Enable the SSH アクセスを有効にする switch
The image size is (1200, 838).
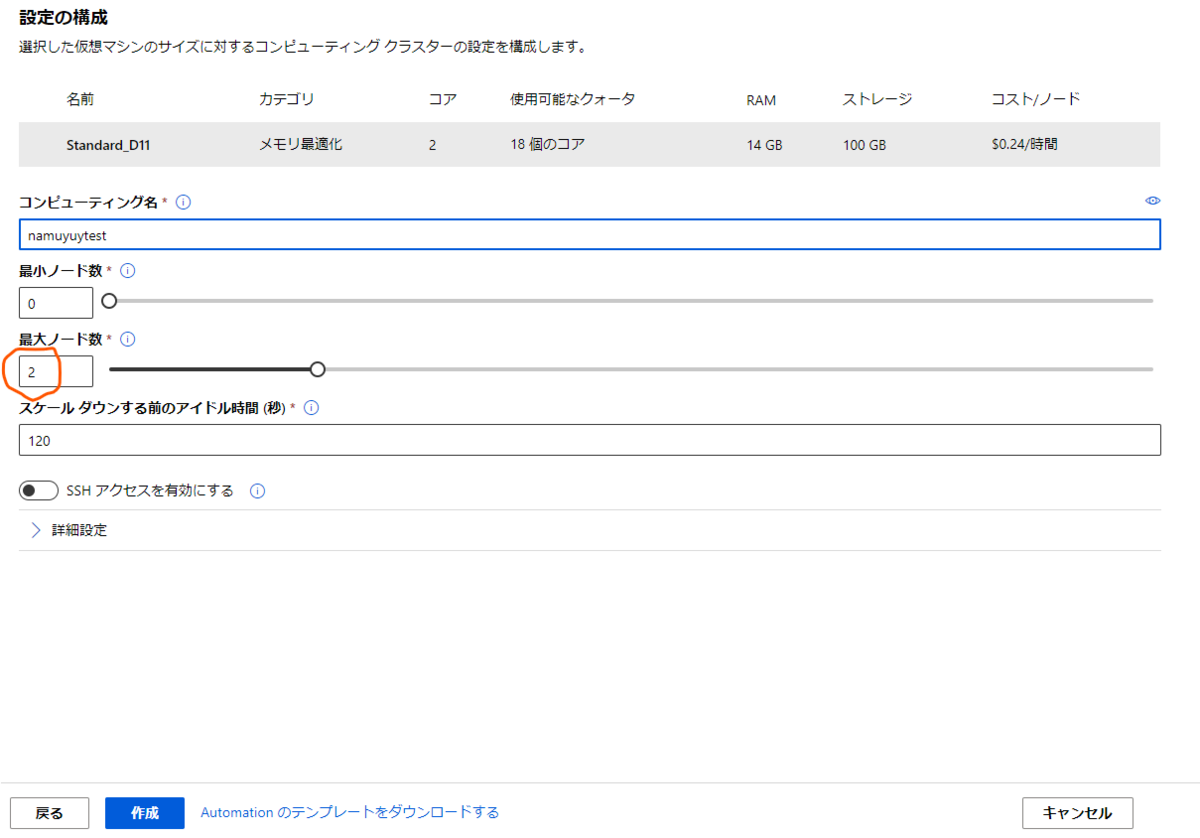(38, 490)
